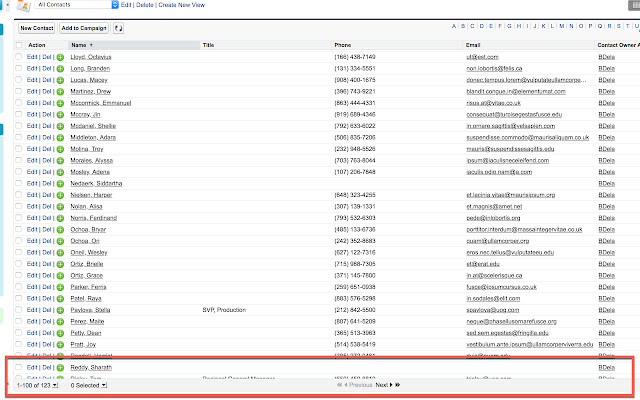Viewport: 640px width, 400px height.
Task: Click green plus icon in Reddy, Sharath row
Action: pos(60,367)
